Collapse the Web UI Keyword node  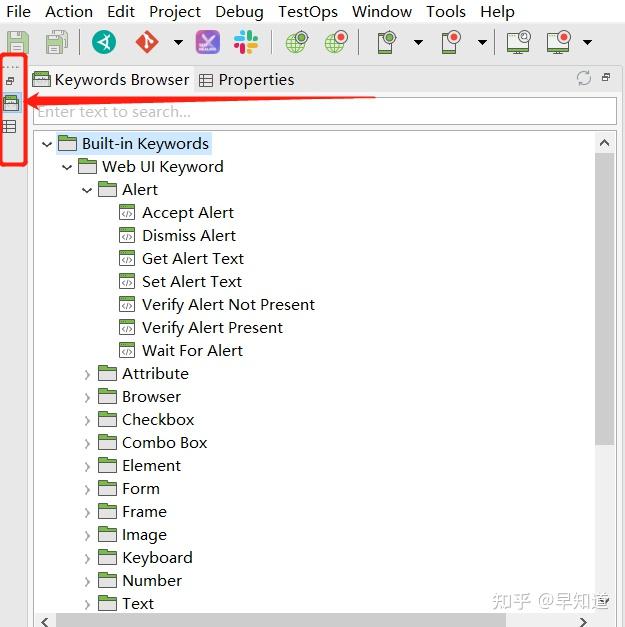click(67, 167)
